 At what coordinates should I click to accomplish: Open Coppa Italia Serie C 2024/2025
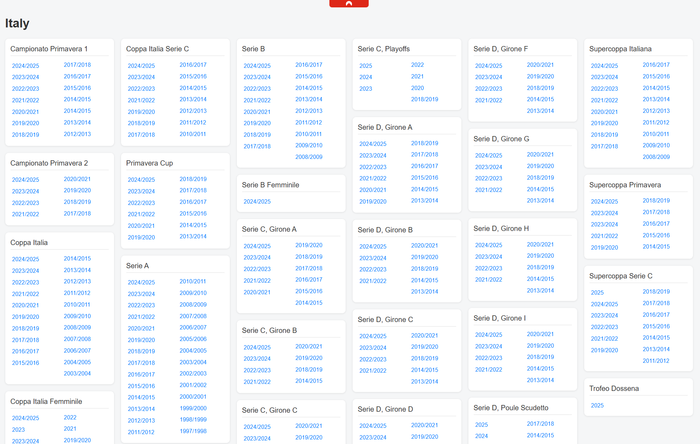142,66
